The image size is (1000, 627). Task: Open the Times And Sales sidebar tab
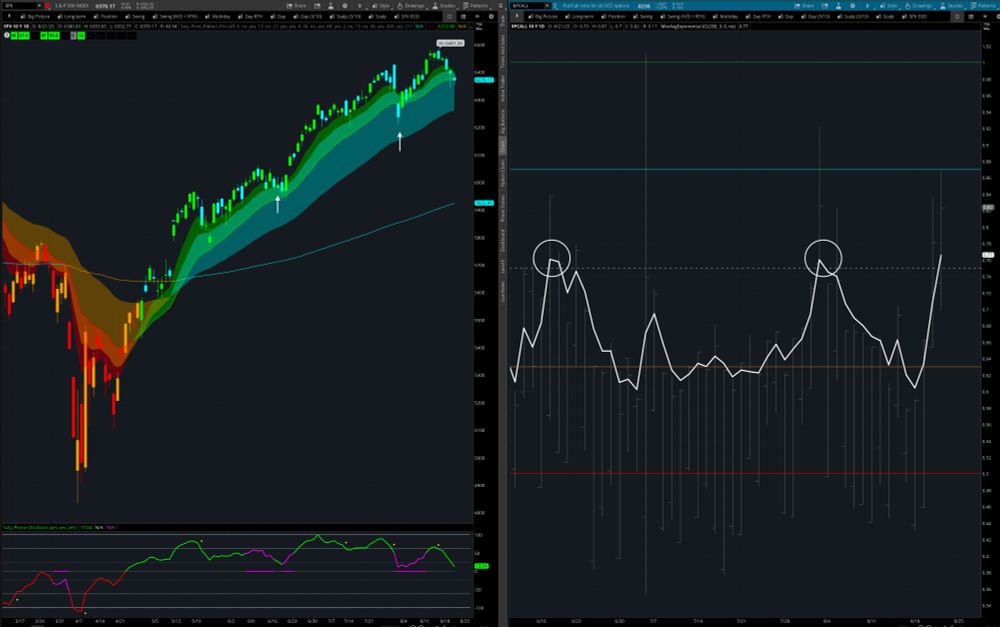click(x=503, y=51)
